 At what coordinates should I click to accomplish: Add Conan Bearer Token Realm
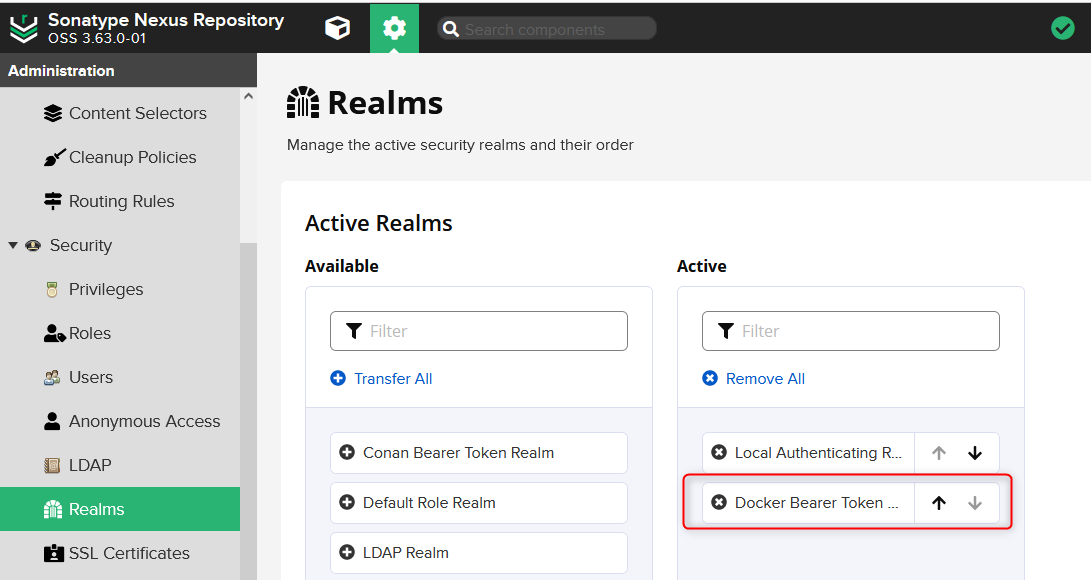479,453
